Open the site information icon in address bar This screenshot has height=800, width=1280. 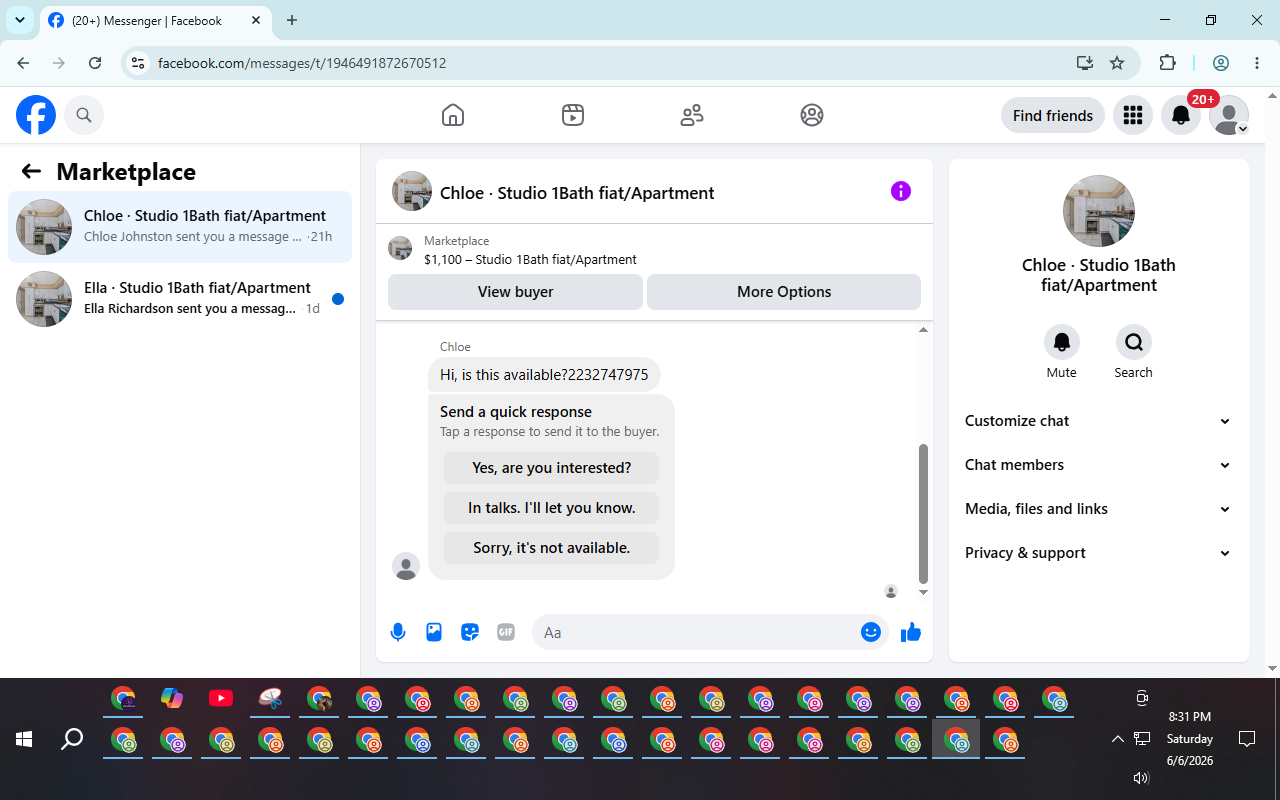pos(139,63)
